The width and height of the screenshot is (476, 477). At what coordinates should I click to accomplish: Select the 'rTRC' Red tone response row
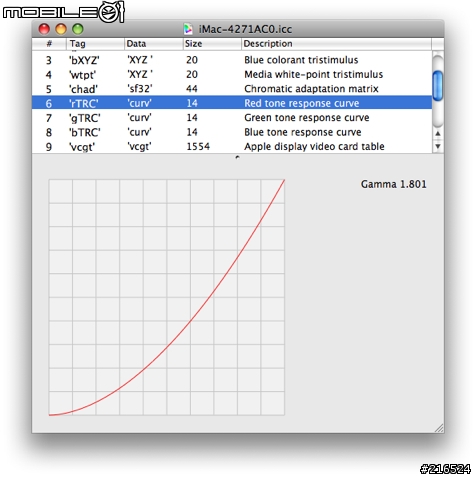point(232,103)
